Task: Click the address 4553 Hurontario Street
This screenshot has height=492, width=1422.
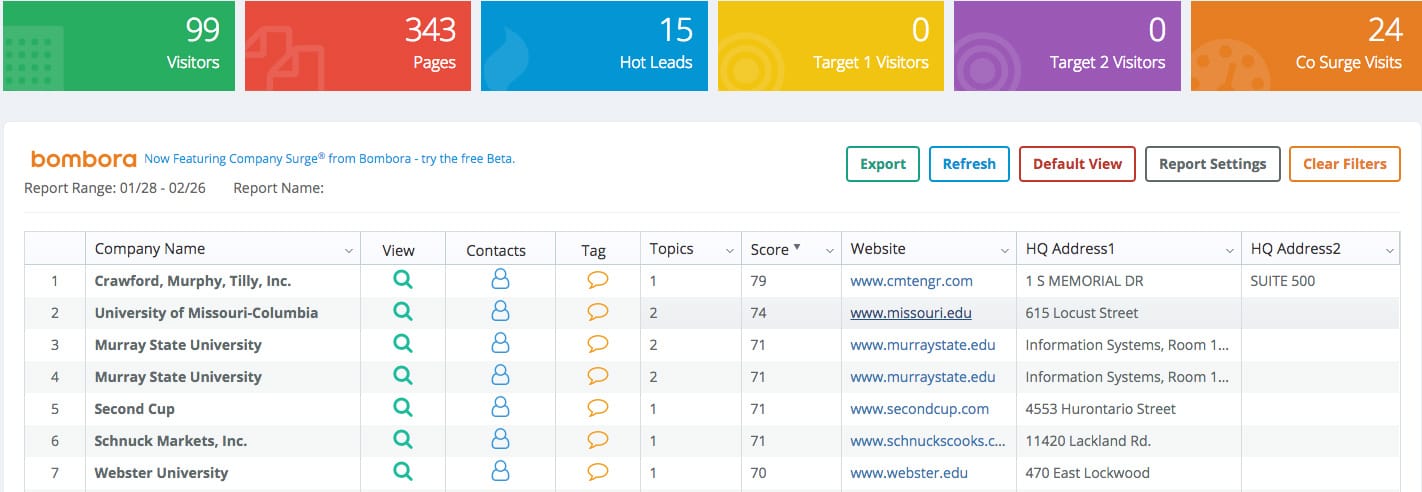Action: (1101, 409)
